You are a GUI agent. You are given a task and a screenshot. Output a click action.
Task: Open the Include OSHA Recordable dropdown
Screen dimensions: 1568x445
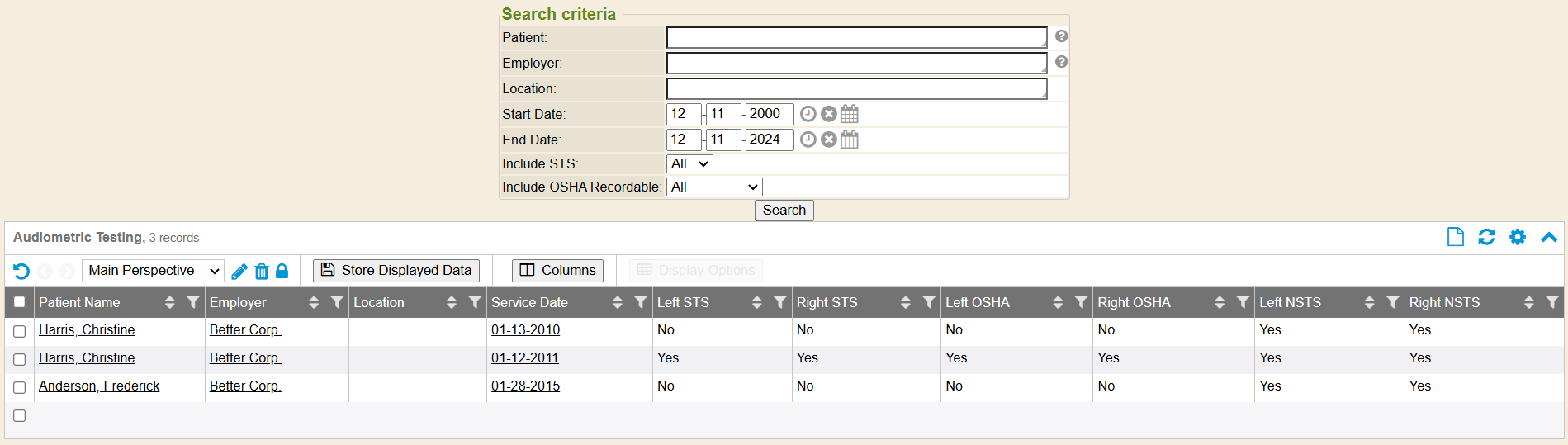coord(714,187)
